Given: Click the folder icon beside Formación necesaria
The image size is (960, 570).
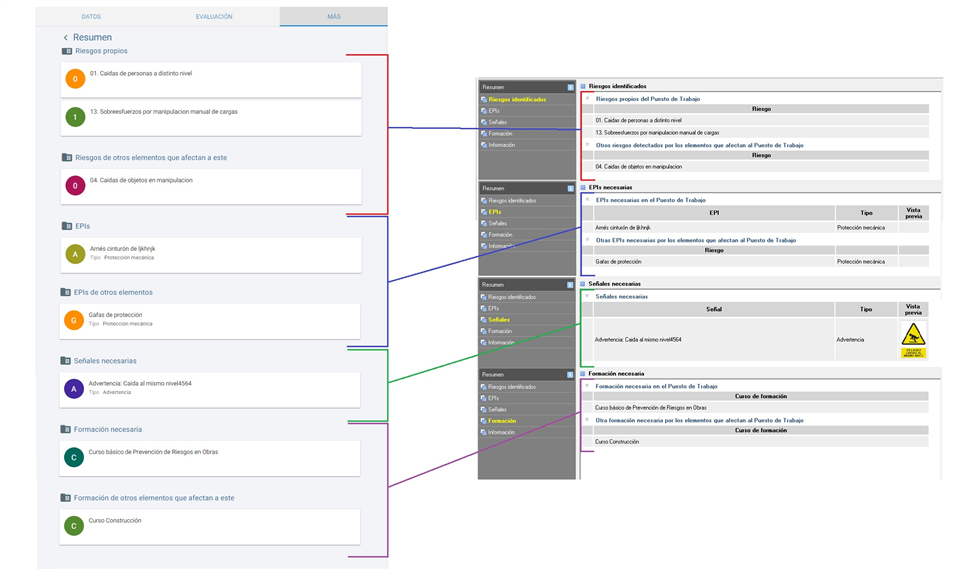Looking at the screenshot, I should 66,430.
